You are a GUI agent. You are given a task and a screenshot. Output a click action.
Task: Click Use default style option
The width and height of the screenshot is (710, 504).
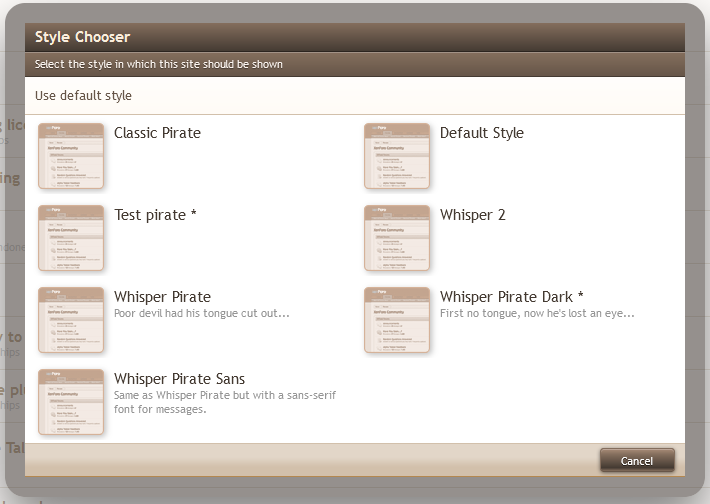coord(355,96)
